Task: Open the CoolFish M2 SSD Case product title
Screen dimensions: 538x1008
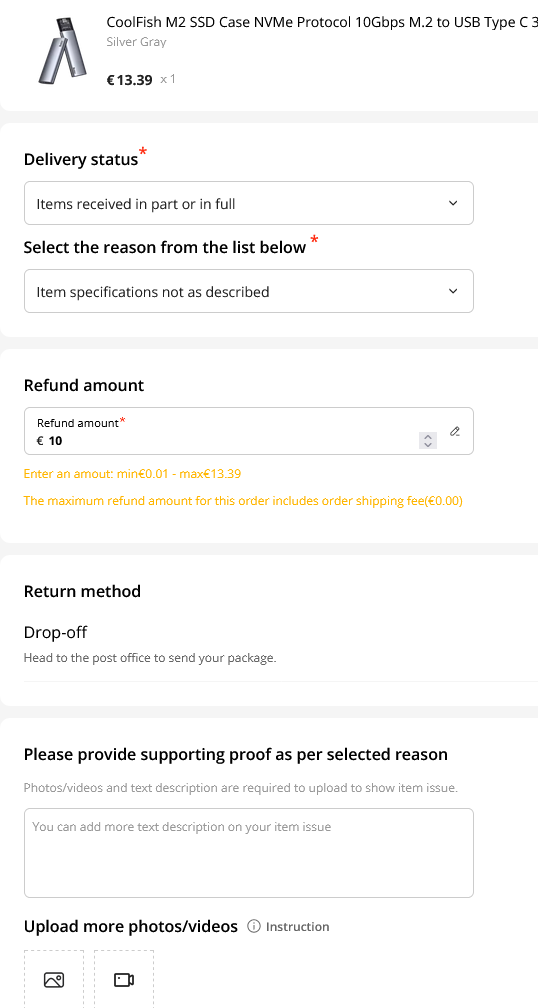Action: (322, 22)
